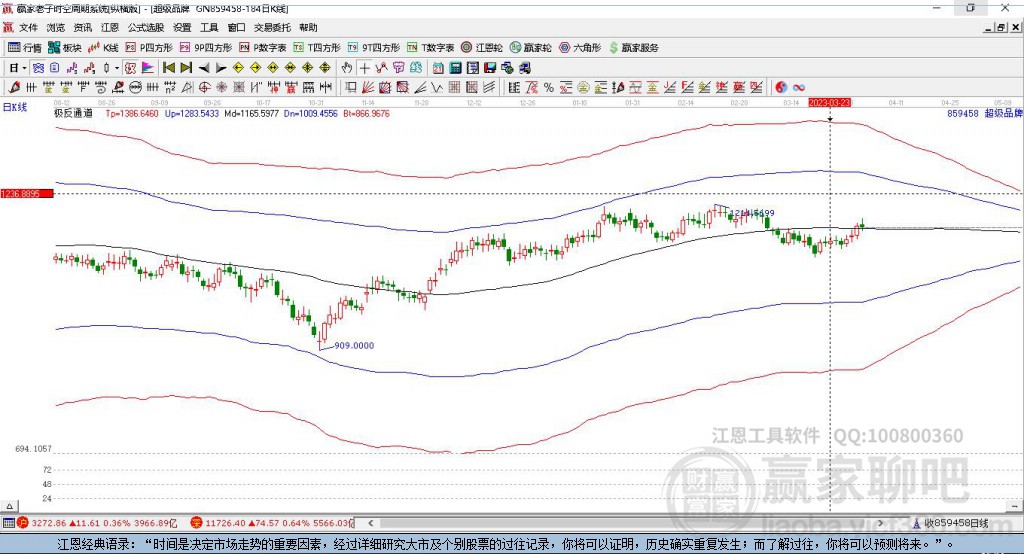Open 9P四方形 tool
The width and height of the screenshot is (1024, 554).
click(206, 48)
